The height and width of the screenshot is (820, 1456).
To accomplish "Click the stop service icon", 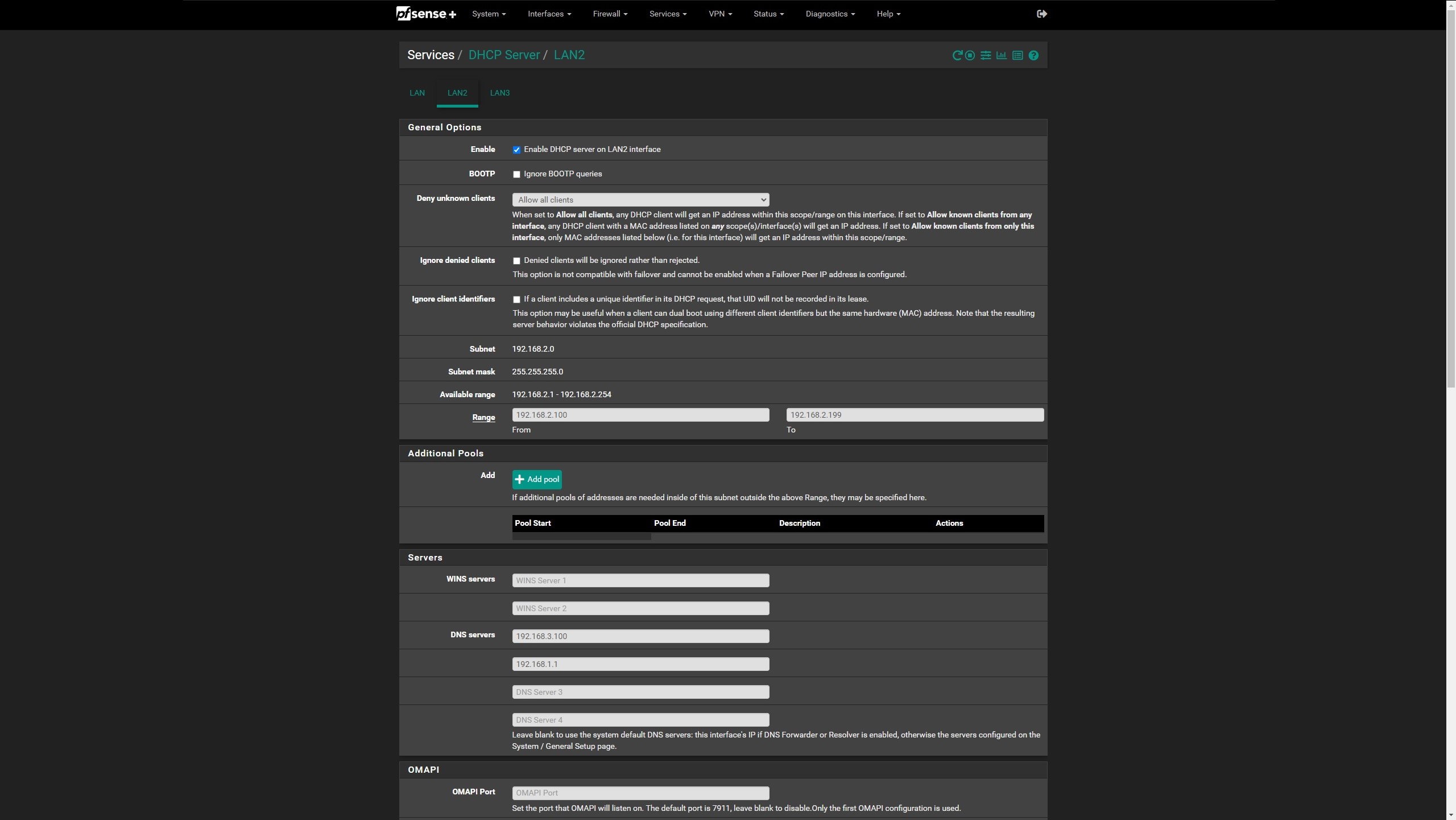I will tap(970, 55).
